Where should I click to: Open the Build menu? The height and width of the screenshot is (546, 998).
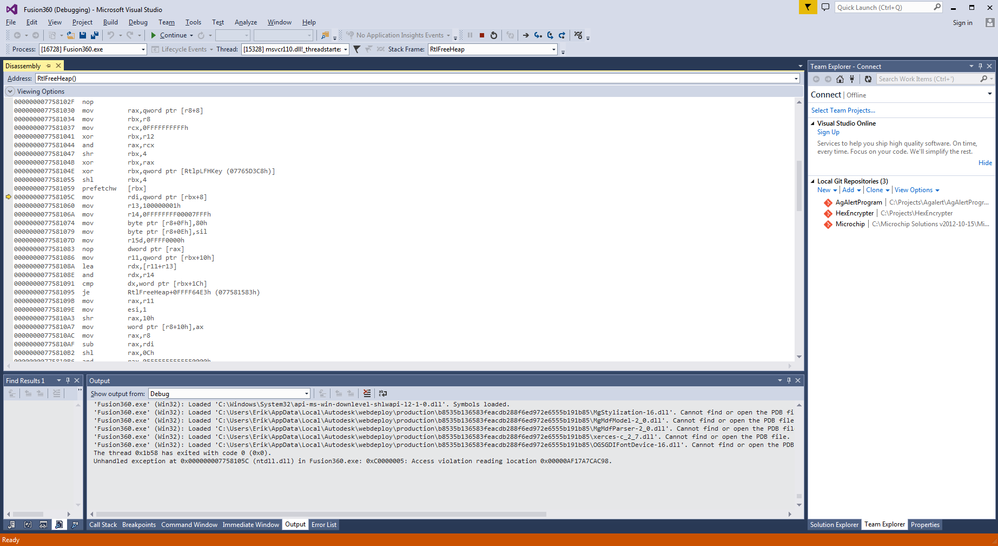pos(110,22)
